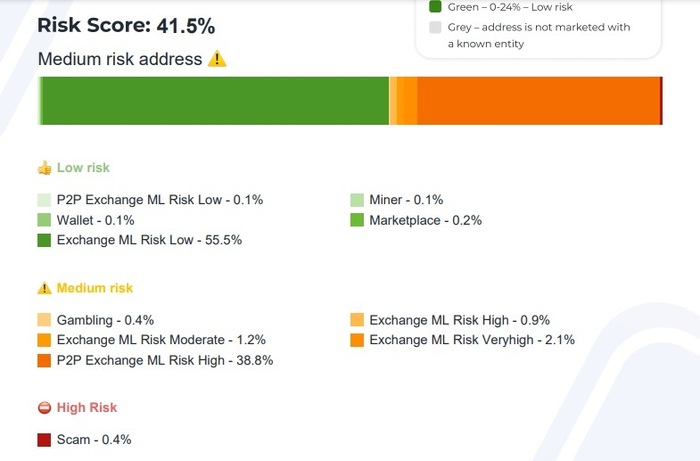Click the P2P Exchange ML Risk High swatch
The height and width of the screenshot is (461, 700).
tap(44, 360)
